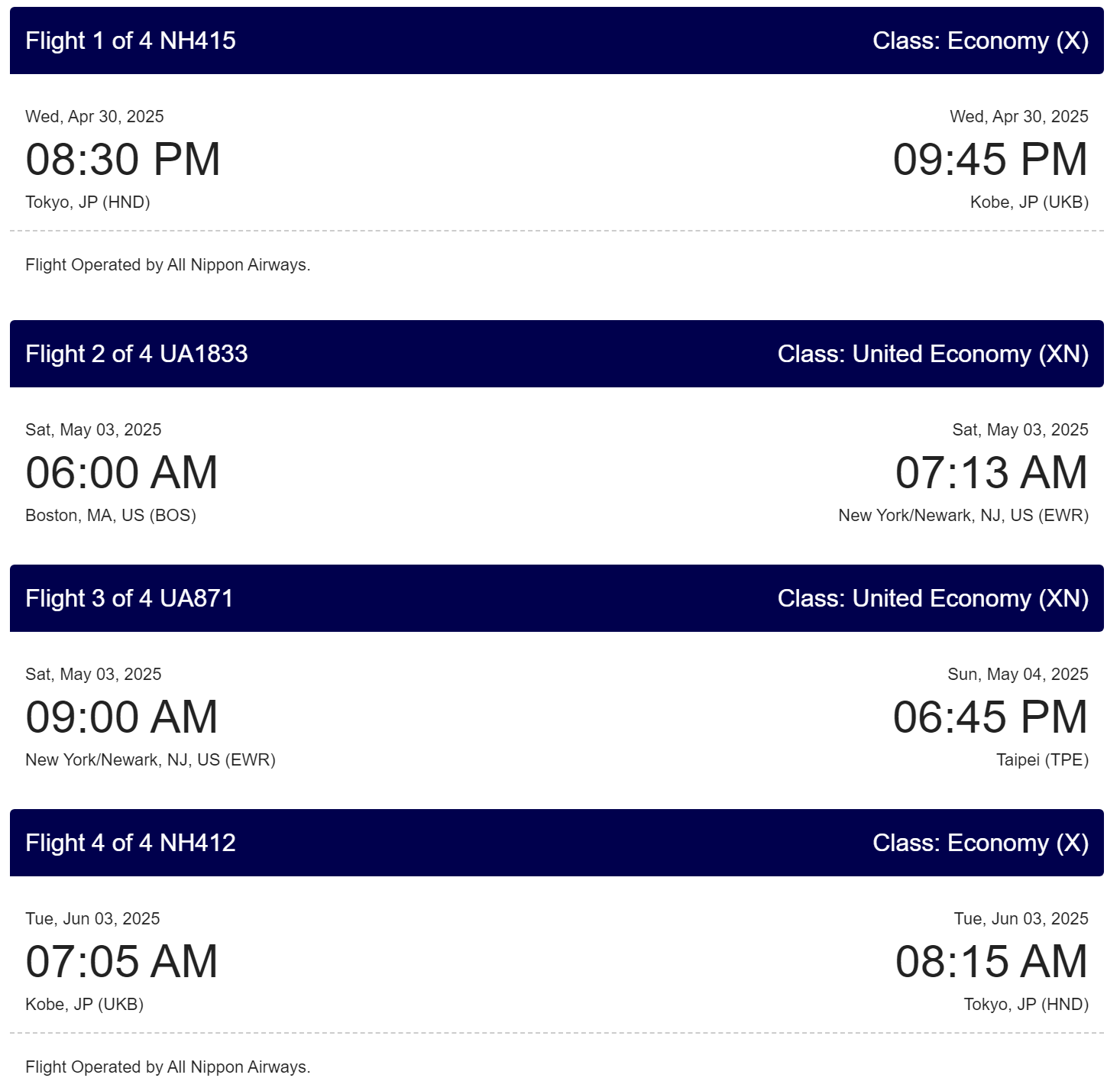
Task: Click the 08:15 AM Tokyo arrival time
Action: pyautogui.click(x=992, y=961)
